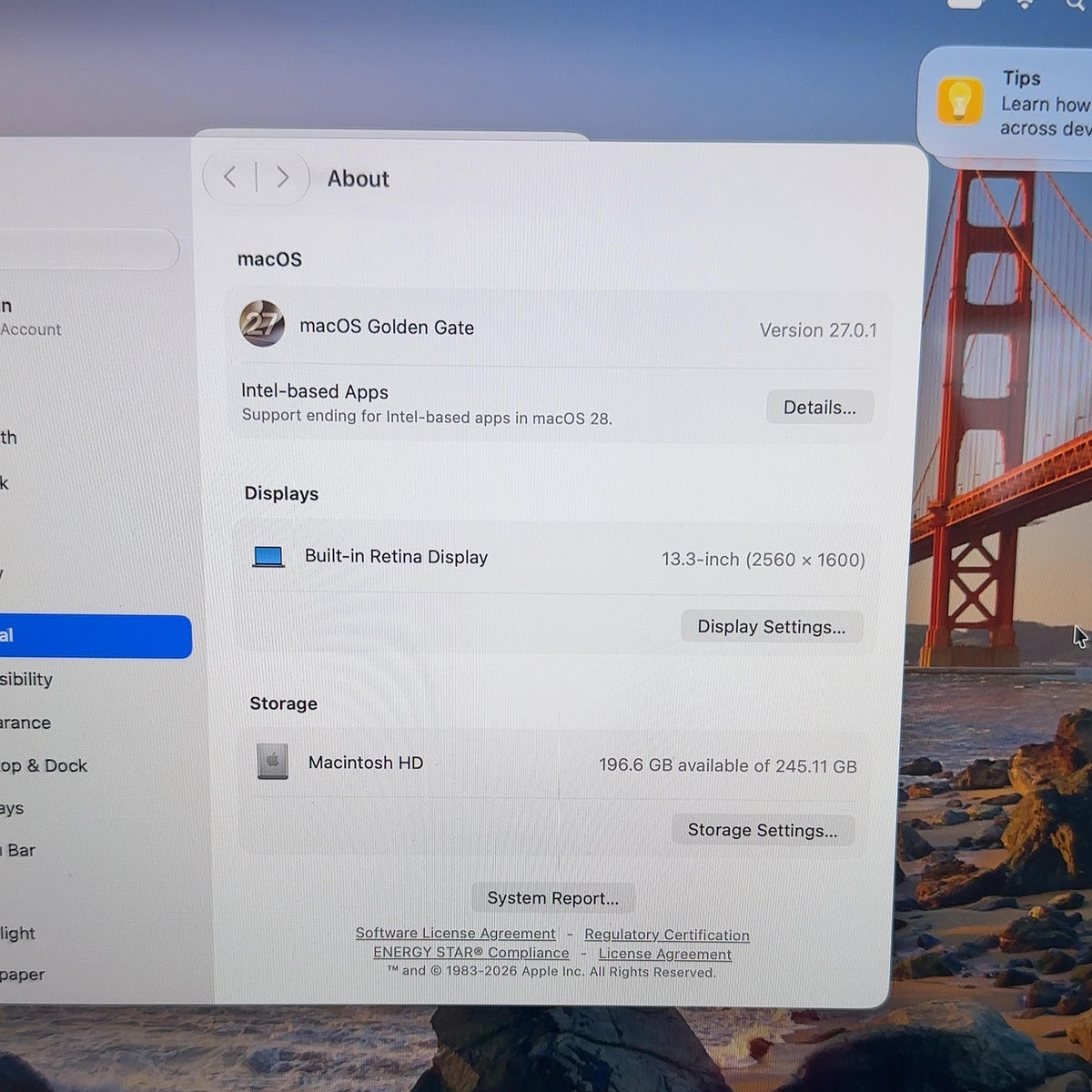The width and height of the screenshot is (1092, 1092).
Task: Click the sidebar search field
Action: point(90,249)
